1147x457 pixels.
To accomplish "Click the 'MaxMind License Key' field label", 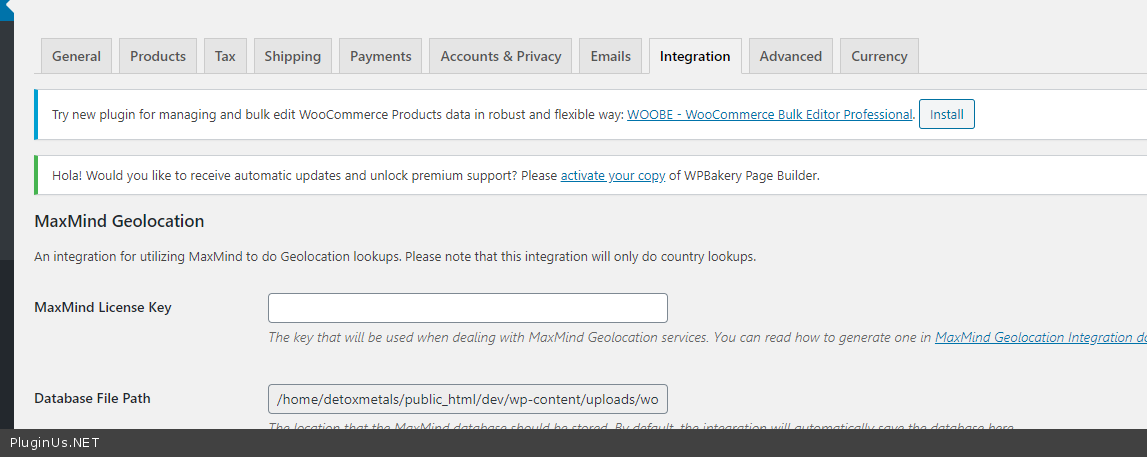I will pos(103,308).
